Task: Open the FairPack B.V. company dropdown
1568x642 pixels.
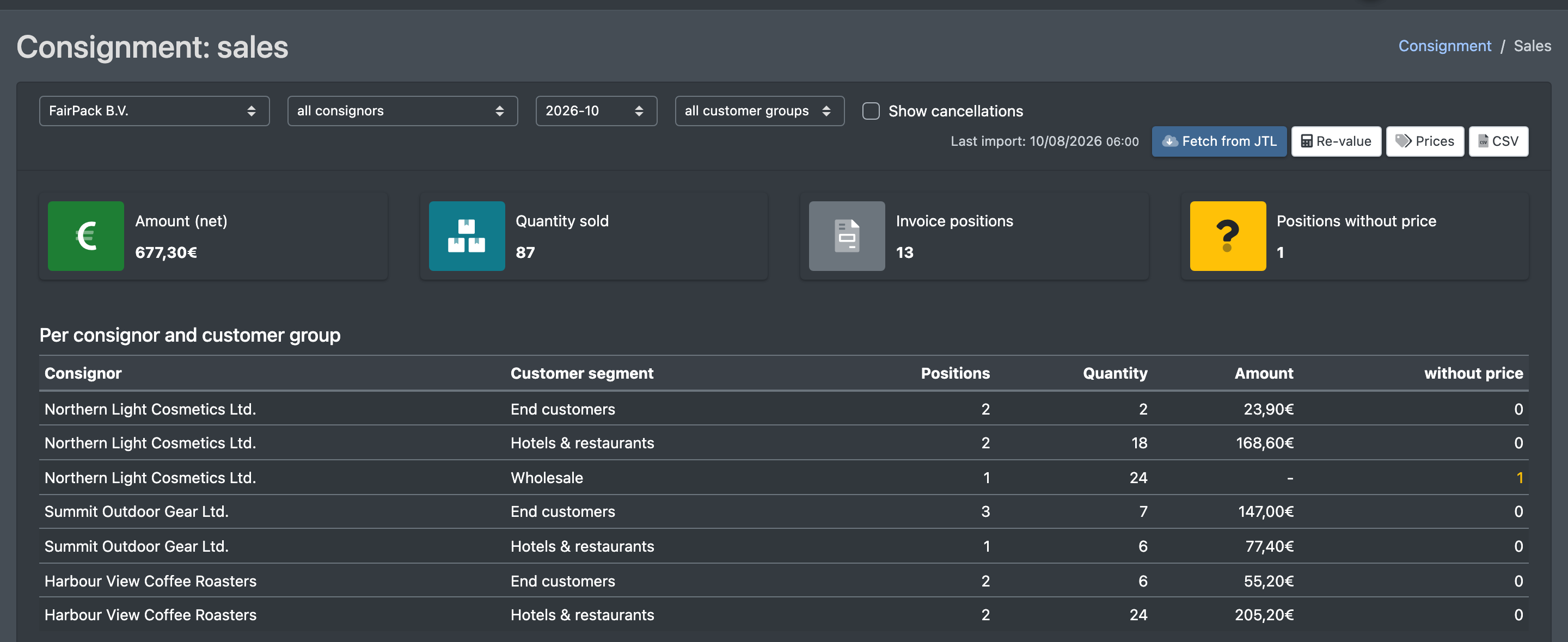Action: coord(155,111)
